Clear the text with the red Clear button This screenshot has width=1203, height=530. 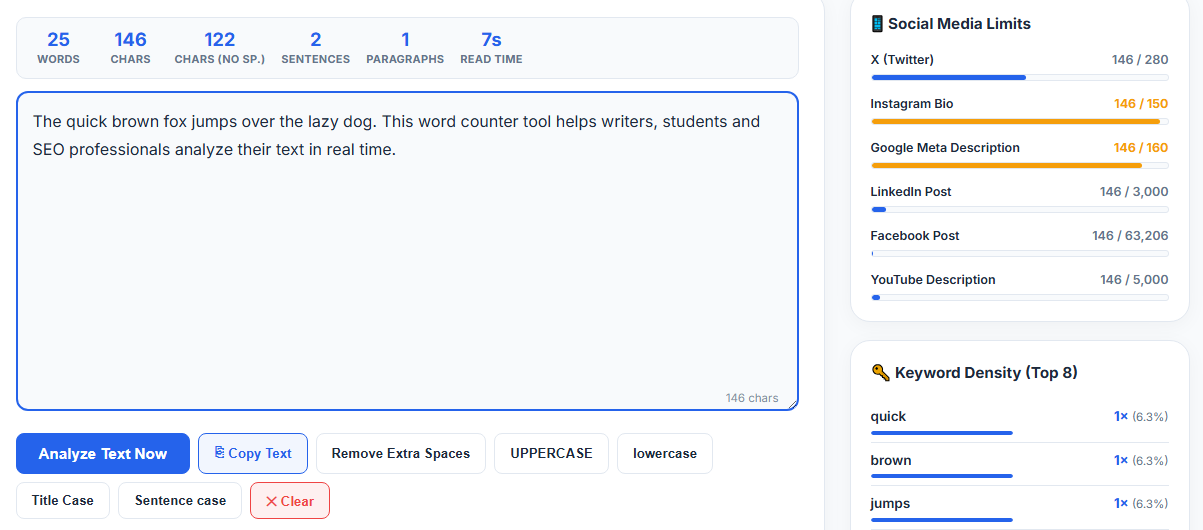tap(290, 500)
